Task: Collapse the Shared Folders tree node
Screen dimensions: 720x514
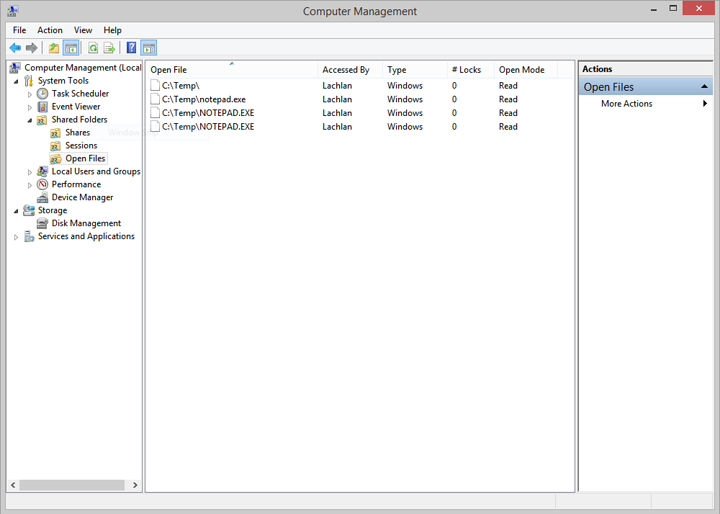Action: pos(30,120)
